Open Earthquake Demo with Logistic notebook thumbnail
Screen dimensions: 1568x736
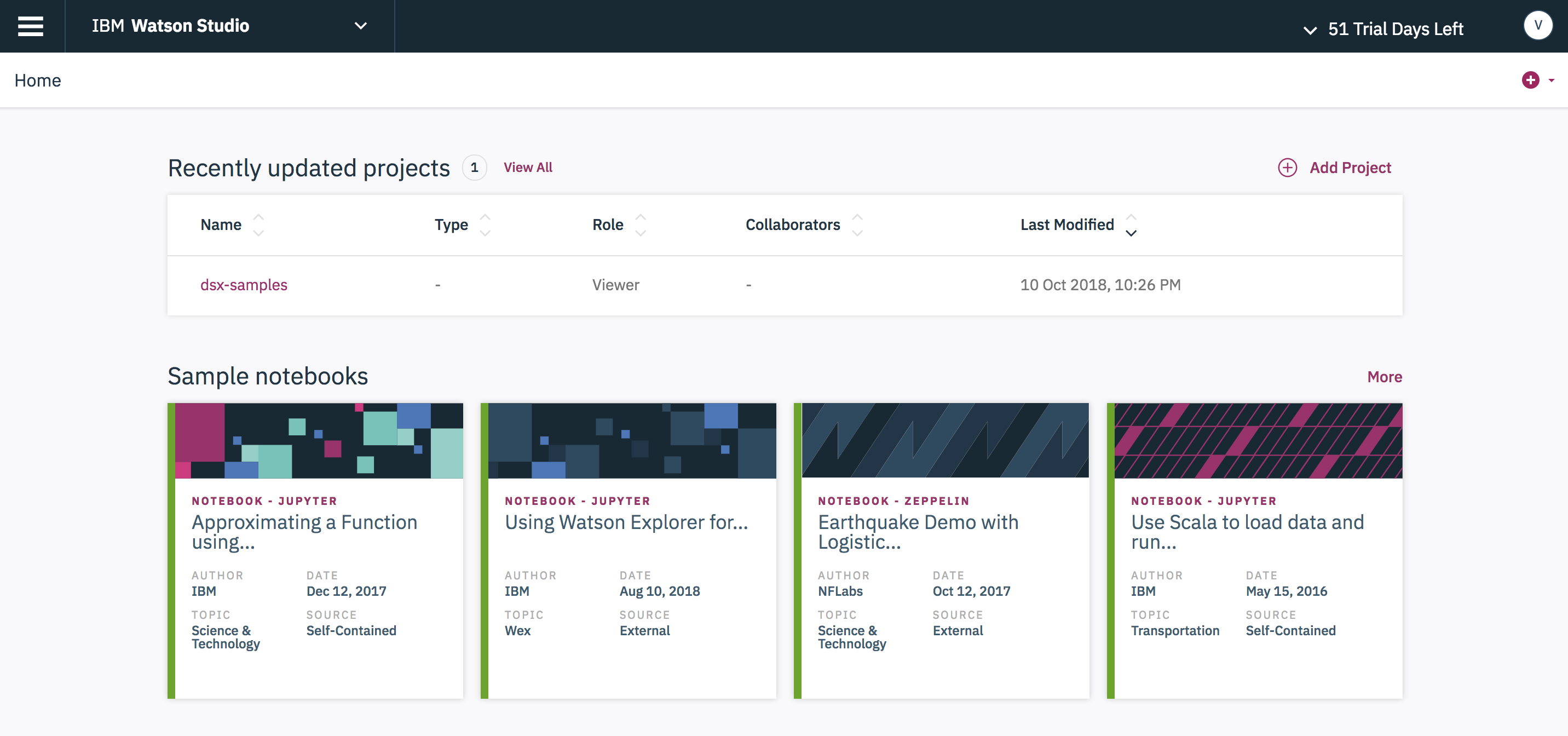[x=945, y=440]
